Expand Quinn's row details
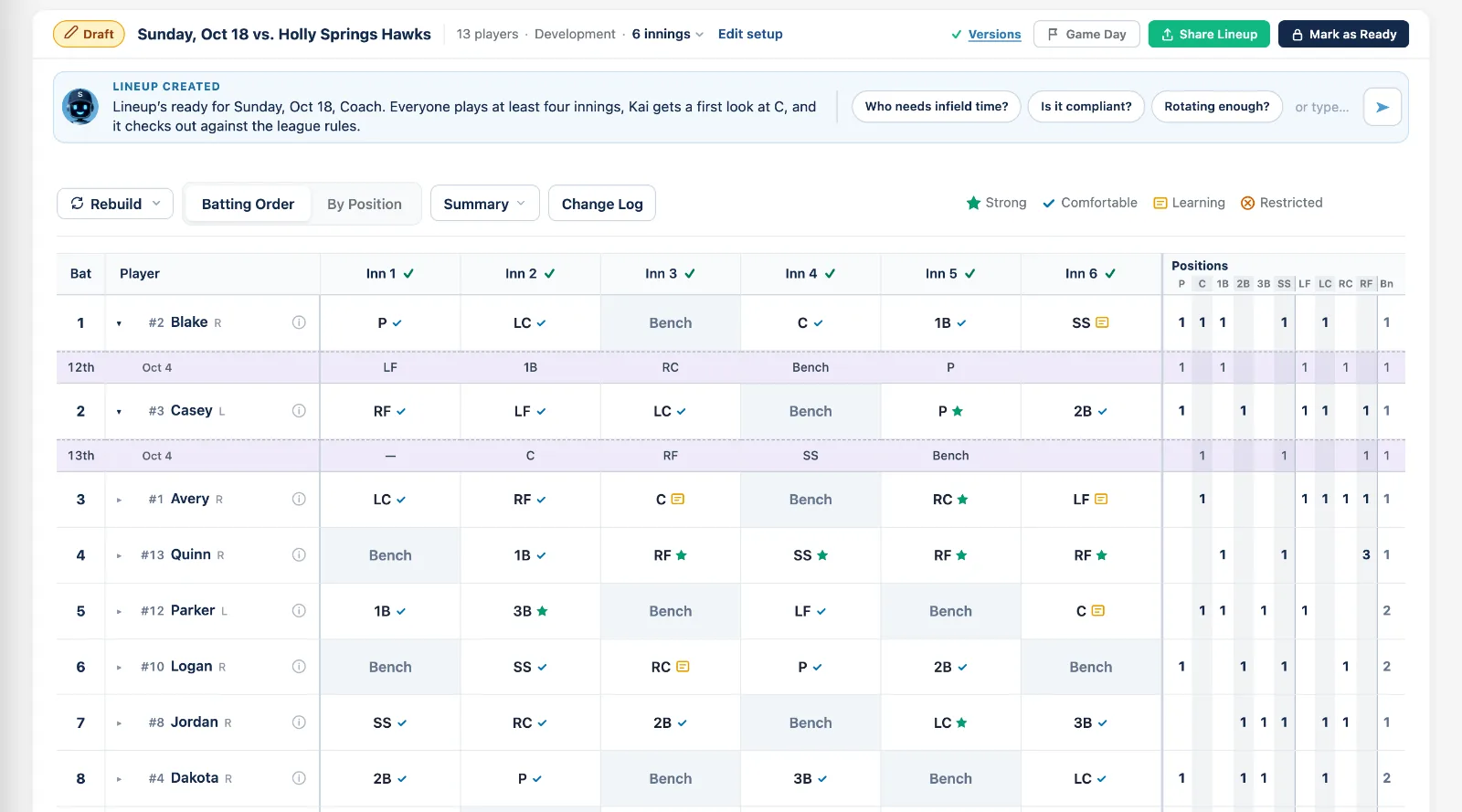 pyautogui.click(x=119, y=555)
